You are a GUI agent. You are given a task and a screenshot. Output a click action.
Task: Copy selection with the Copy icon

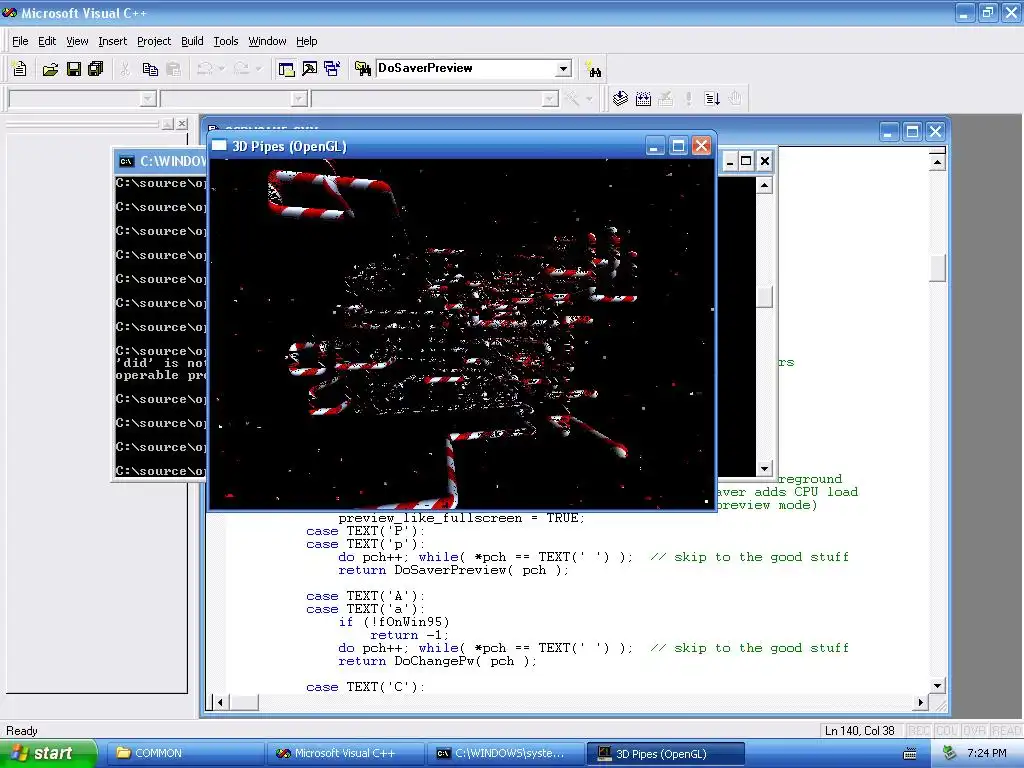click(150, 69)
